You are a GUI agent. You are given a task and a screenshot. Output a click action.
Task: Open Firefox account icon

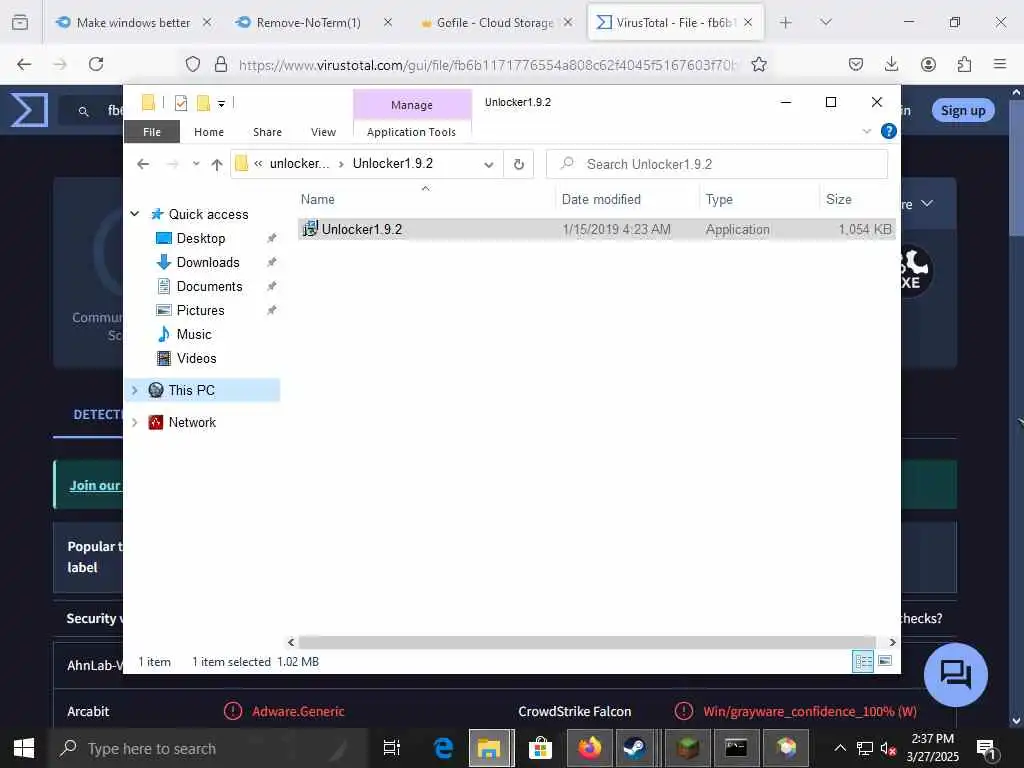(928, 64)
